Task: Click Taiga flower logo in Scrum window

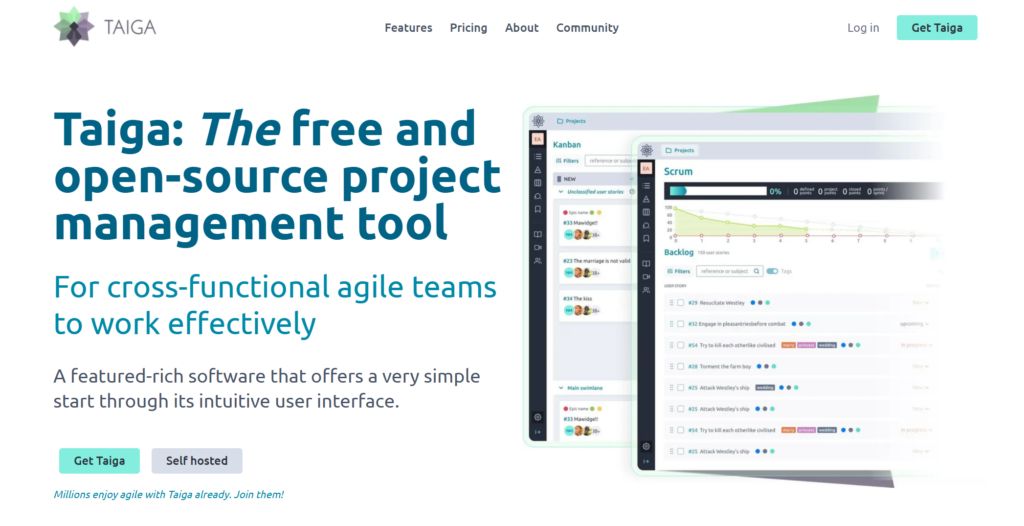Action: point(646,150)
